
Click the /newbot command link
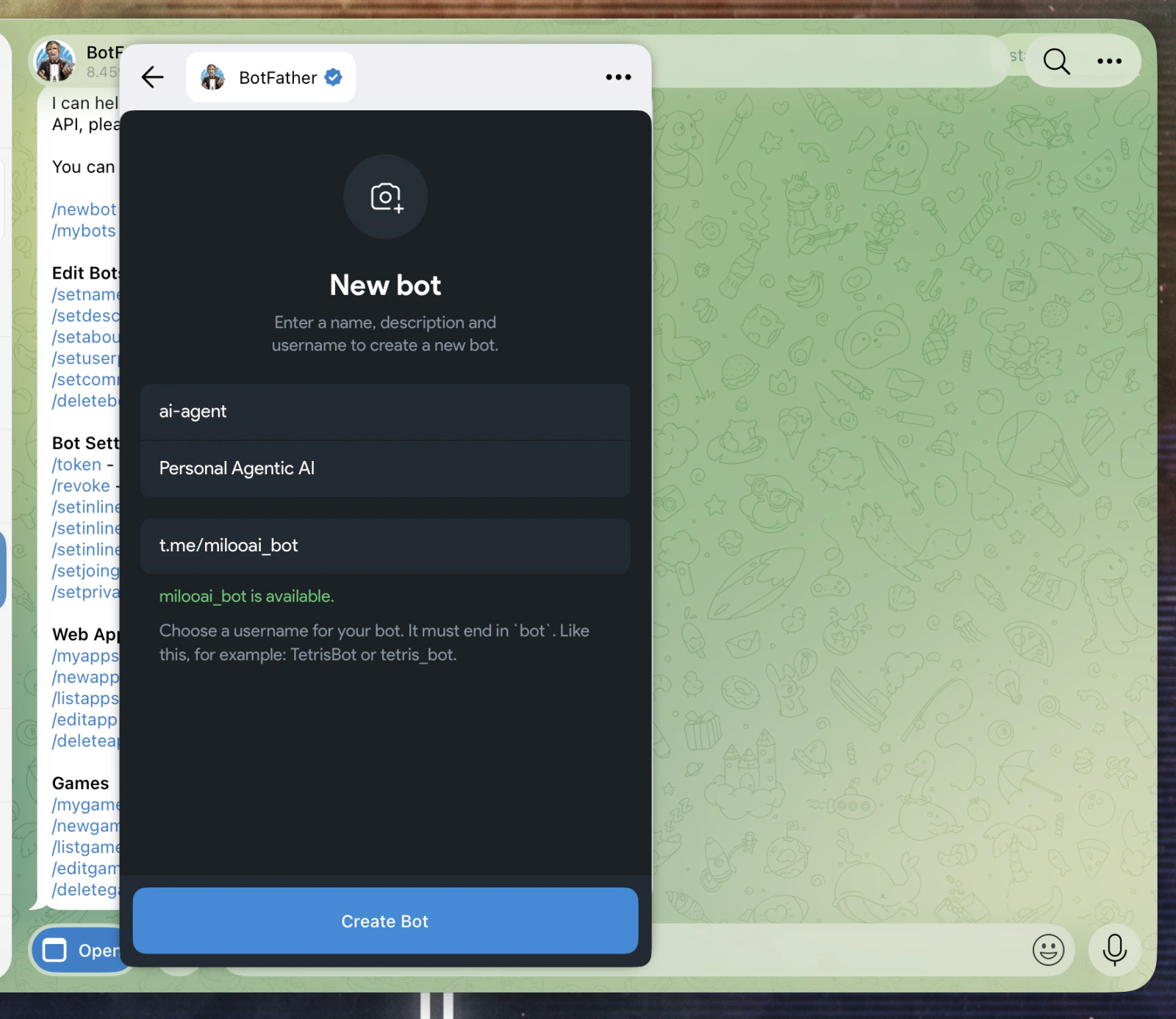tap(84, 210)
